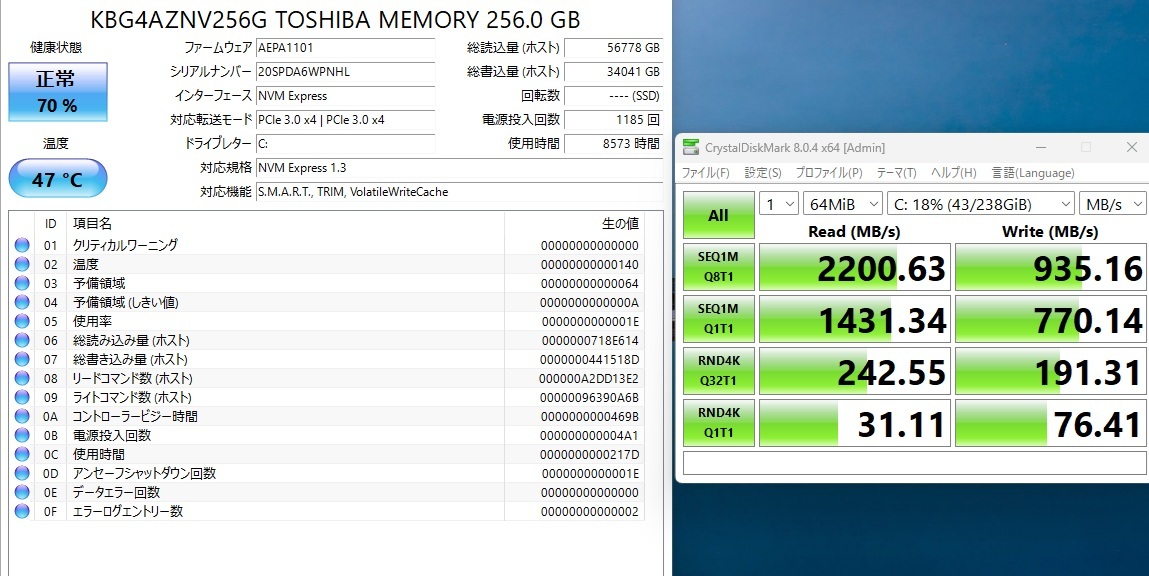Open the C: 18% drive selector dropdown

click(x=980, y=204)
